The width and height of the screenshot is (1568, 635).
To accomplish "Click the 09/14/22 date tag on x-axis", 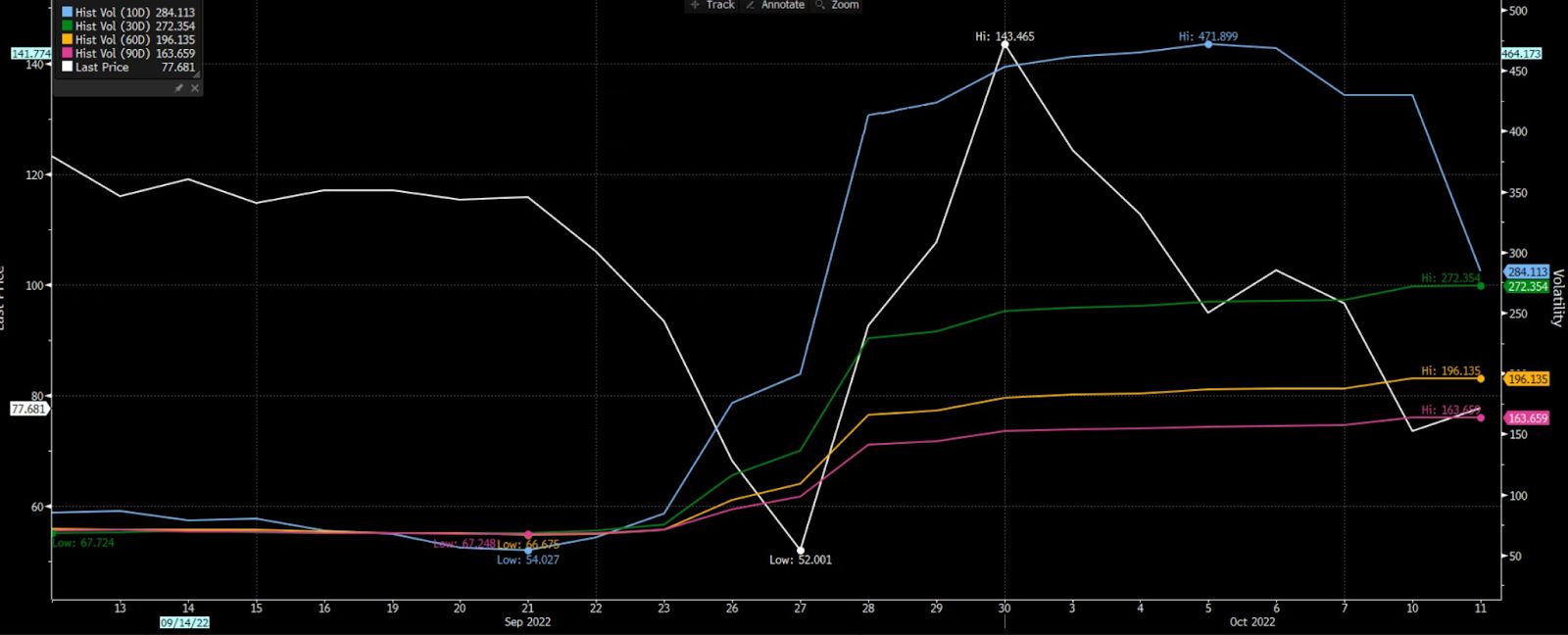I will [x=185, y=622].
